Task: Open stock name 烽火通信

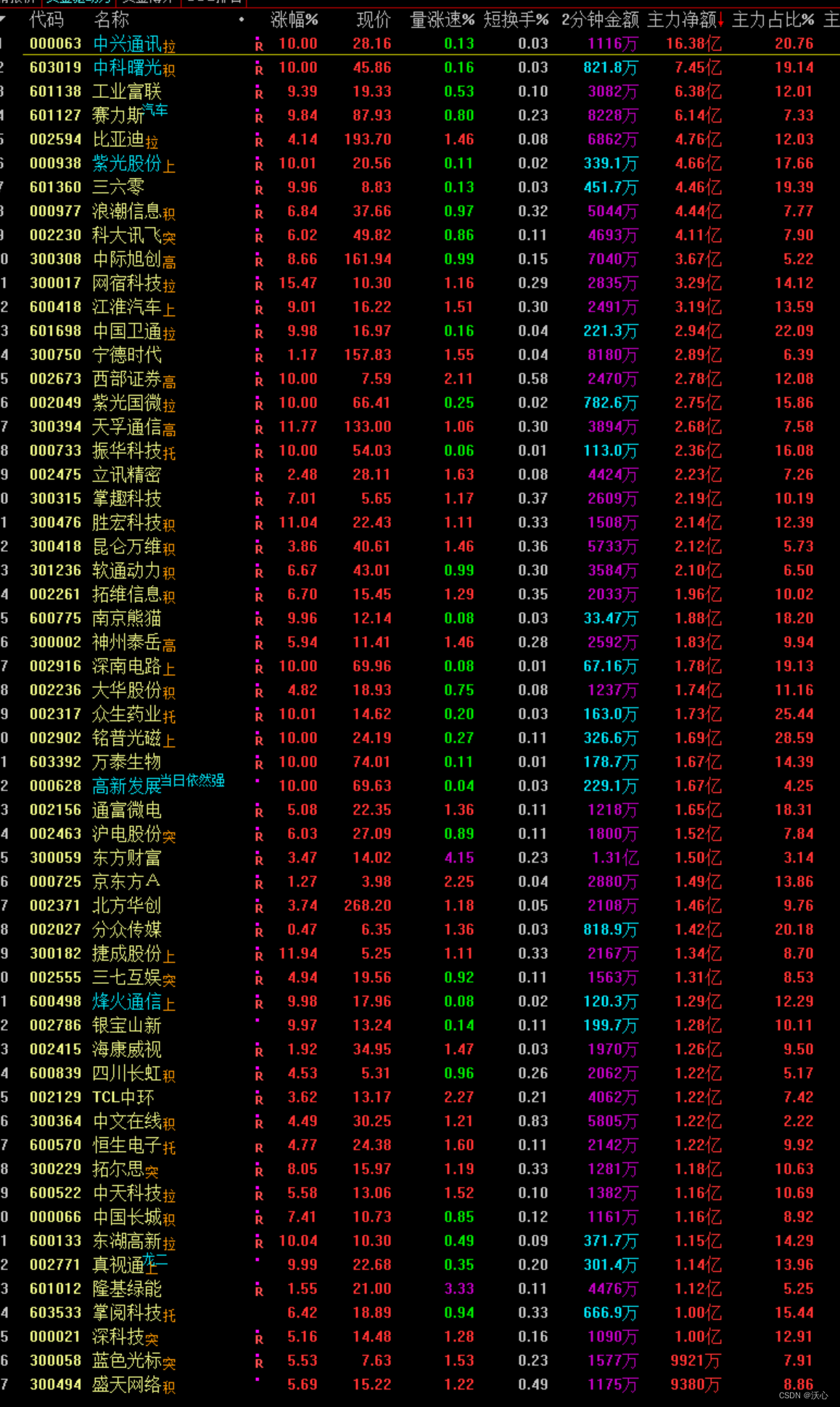Action: (127, 1001)
